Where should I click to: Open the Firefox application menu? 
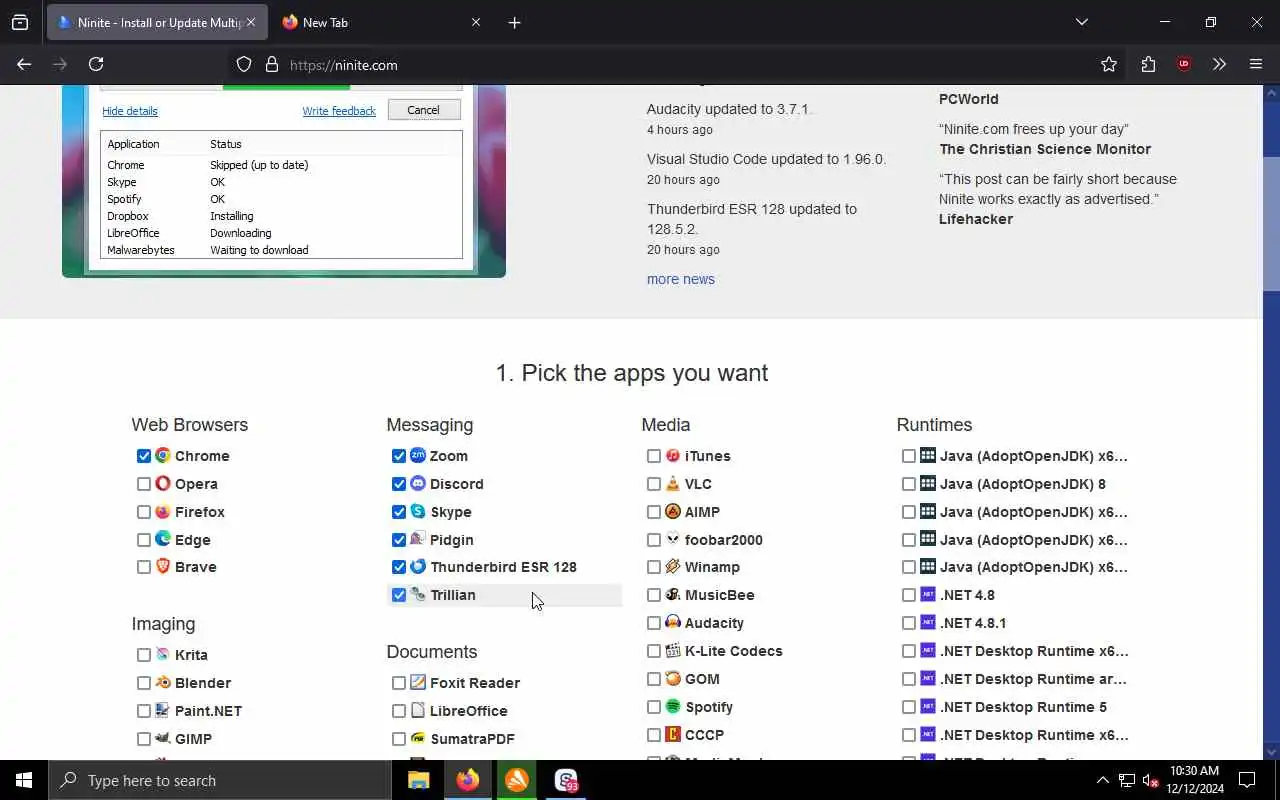click(x=1256, y=64)
